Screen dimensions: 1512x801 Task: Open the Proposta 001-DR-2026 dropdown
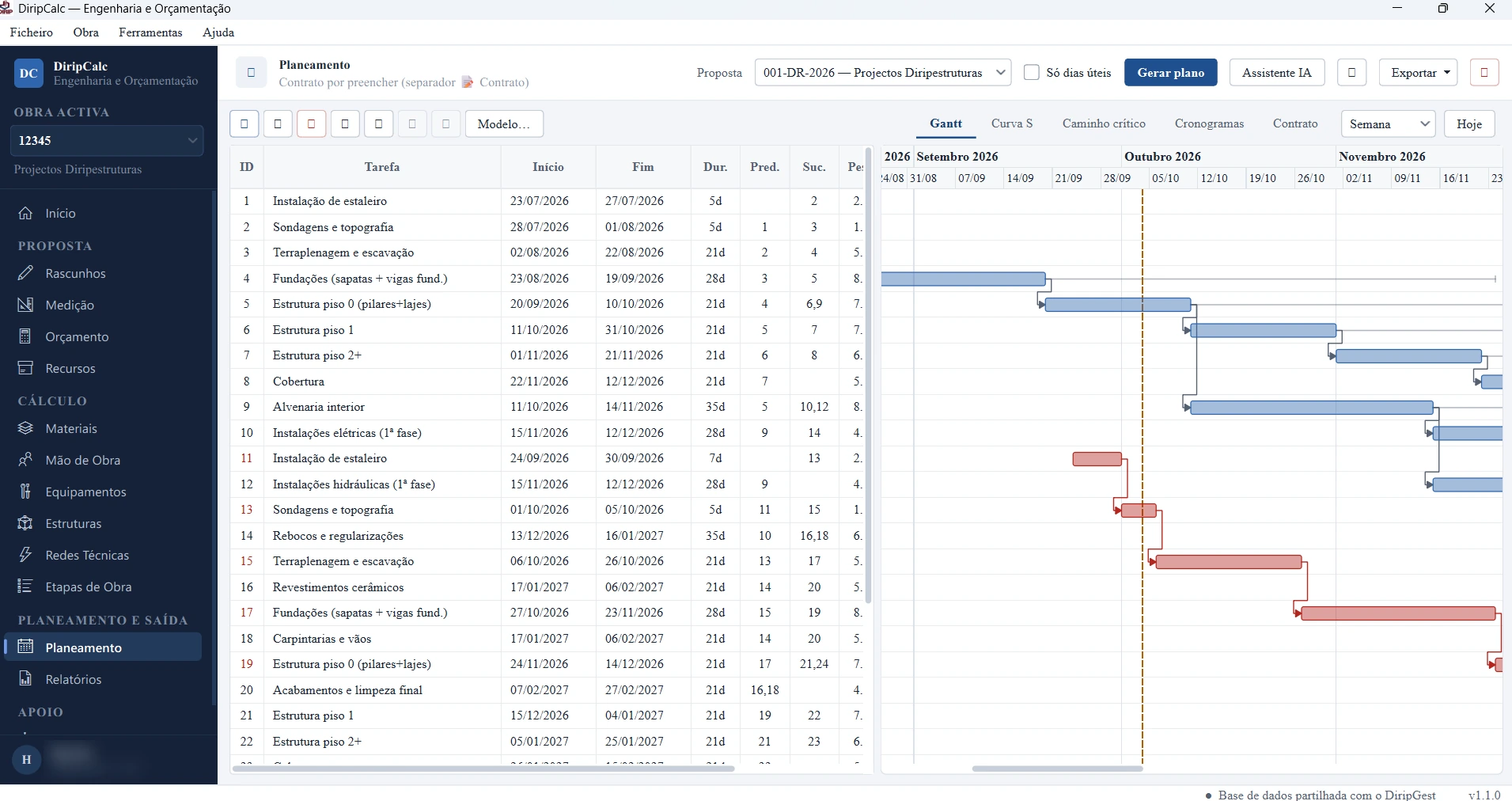tap(883, 72)
